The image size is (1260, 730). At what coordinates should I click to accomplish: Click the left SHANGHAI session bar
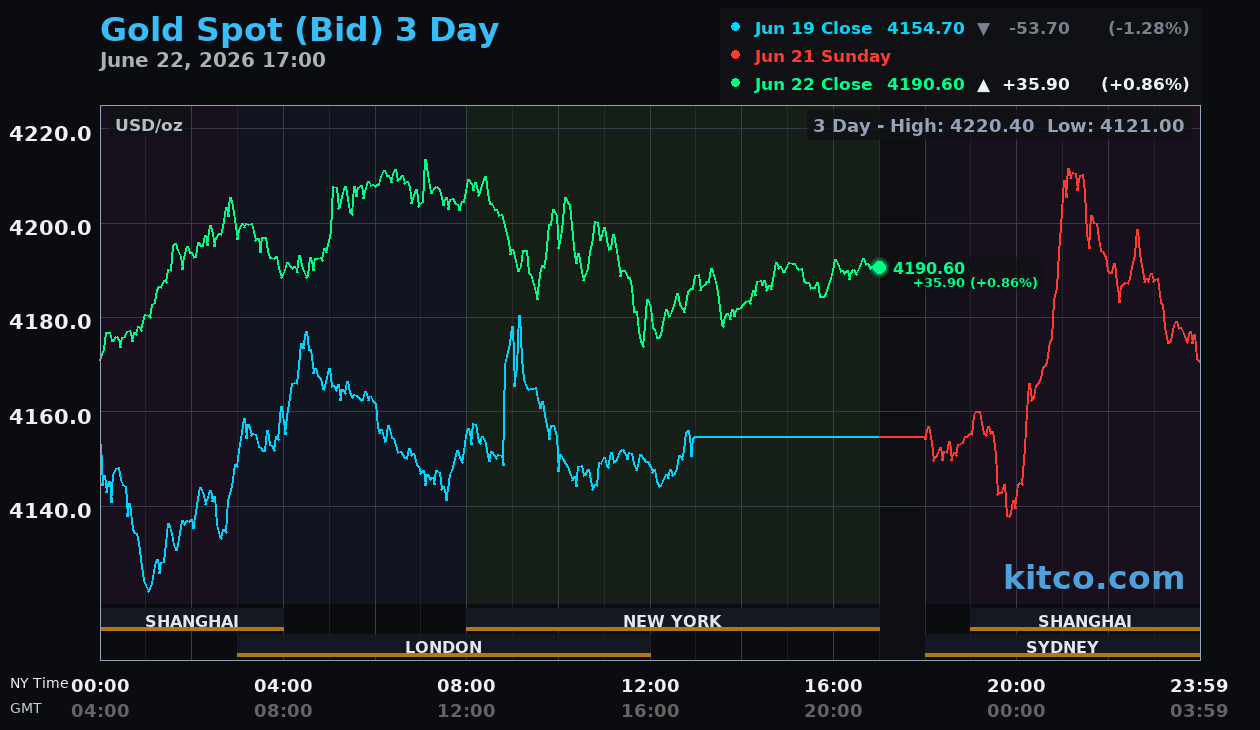click(x=192, y=621)
